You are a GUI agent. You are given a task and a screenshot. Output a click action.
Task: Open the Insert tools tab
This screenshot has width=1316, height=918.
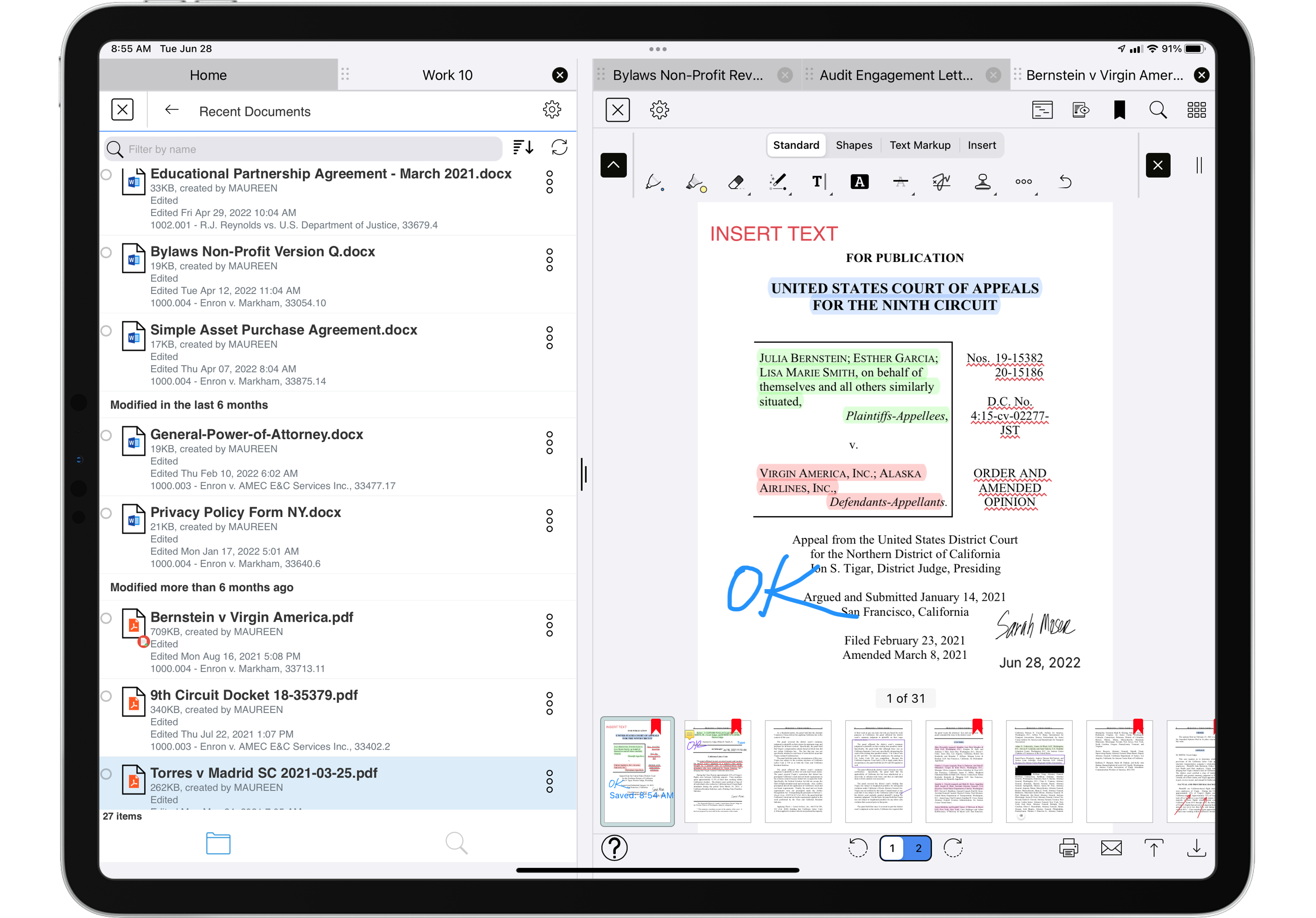982,146
